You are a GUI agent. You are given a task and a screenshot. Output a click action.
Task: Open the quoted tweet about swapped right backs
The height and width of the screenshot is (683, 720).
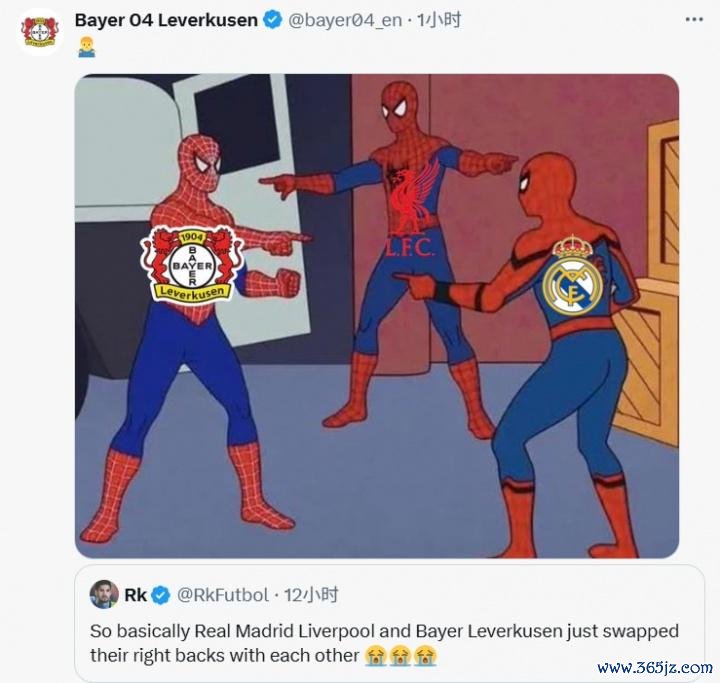pos(389,623)
